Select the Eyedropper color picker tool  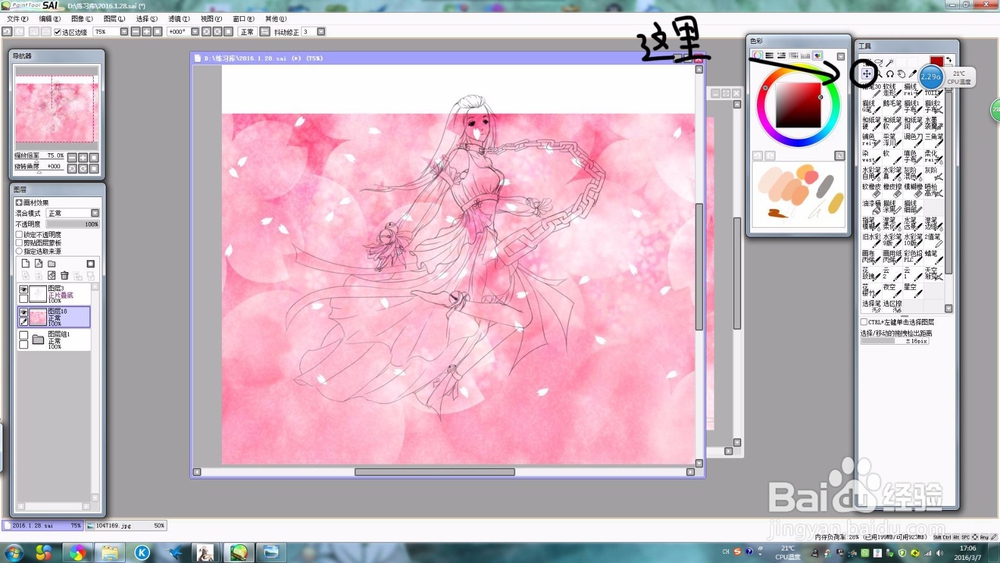(x=912, y=73)
